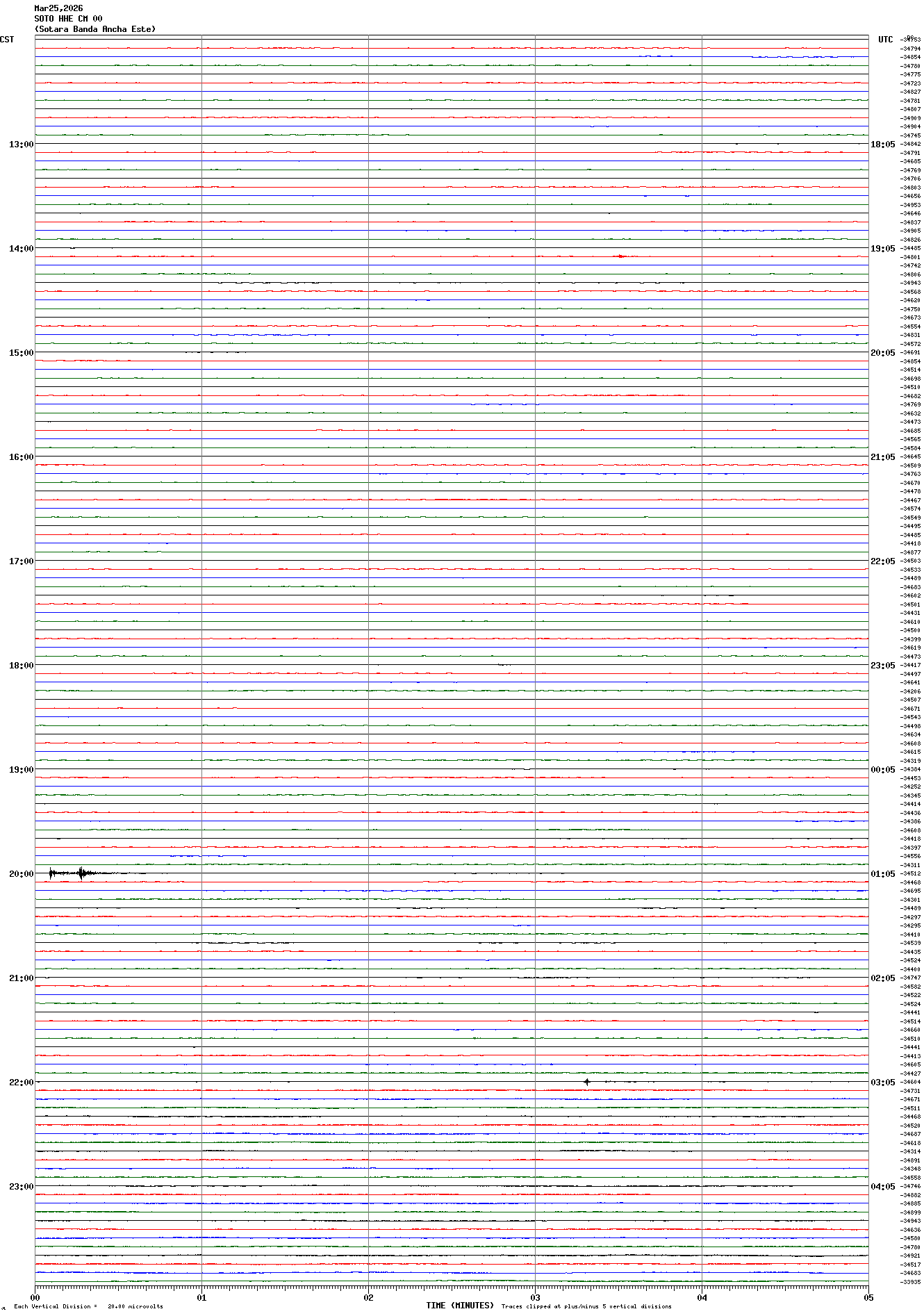Click the 04:05 UTC time label
This screenshot has height=1316, width=924.
tap(882, 1187)
